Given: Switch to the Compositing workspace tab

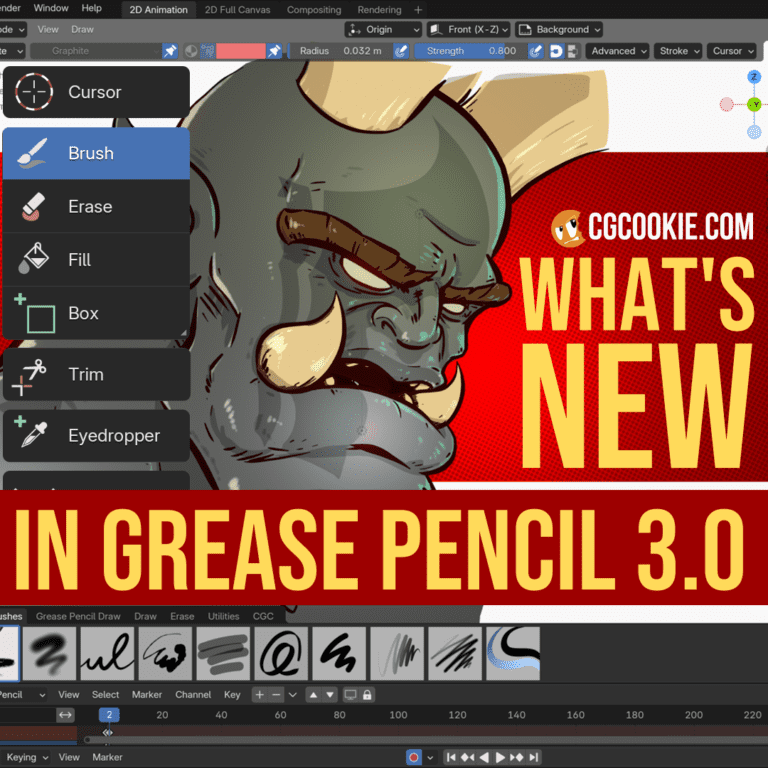Looking at the screenshot, I should point(314,10).
